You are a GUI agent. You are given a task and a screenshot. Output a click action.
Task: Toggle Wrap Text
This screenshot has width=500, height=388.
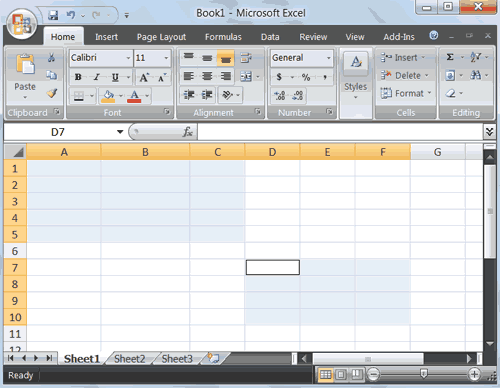246,58
